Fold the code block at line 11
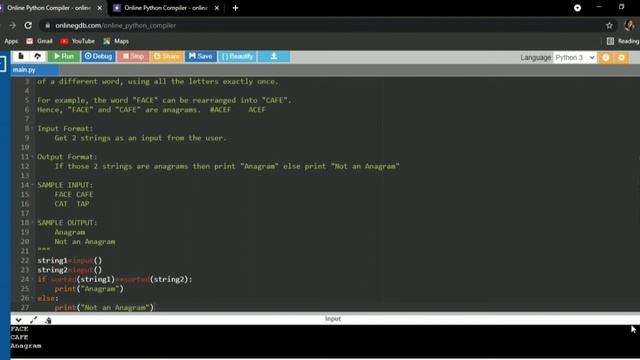Viewport: 640px width, 360px height. pos(32,157)
